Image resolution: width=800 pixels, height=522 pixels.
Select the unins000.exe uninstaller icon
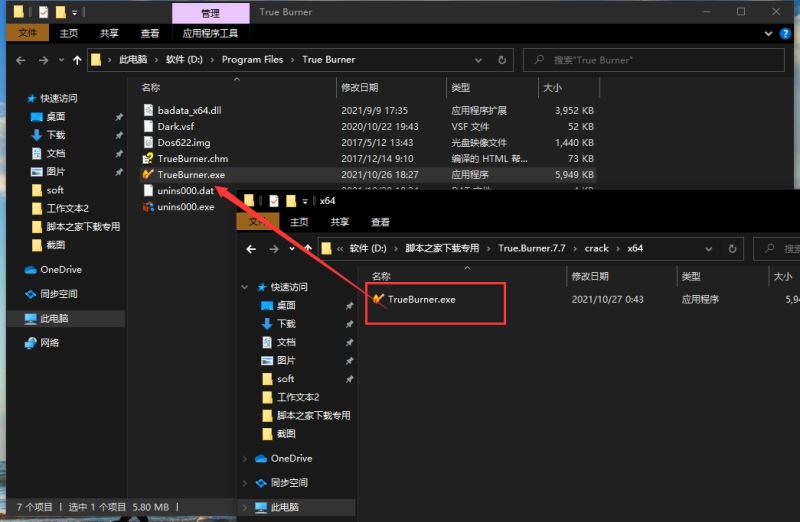148,207
